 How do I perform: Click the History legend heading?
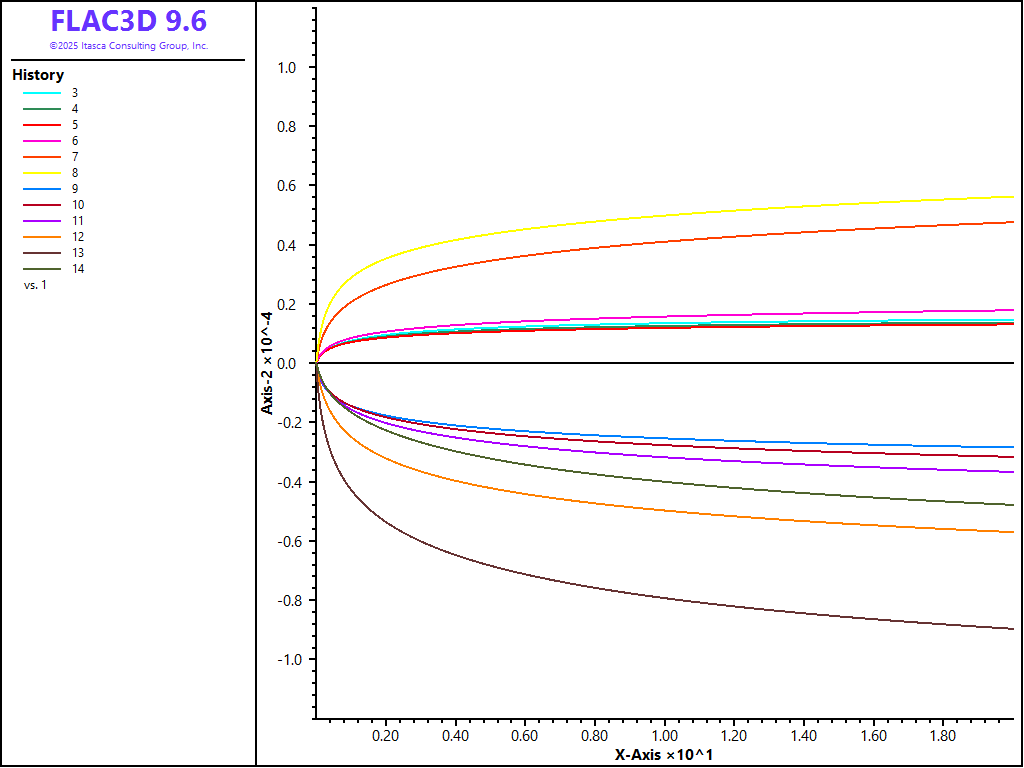(x=38, y=75)
